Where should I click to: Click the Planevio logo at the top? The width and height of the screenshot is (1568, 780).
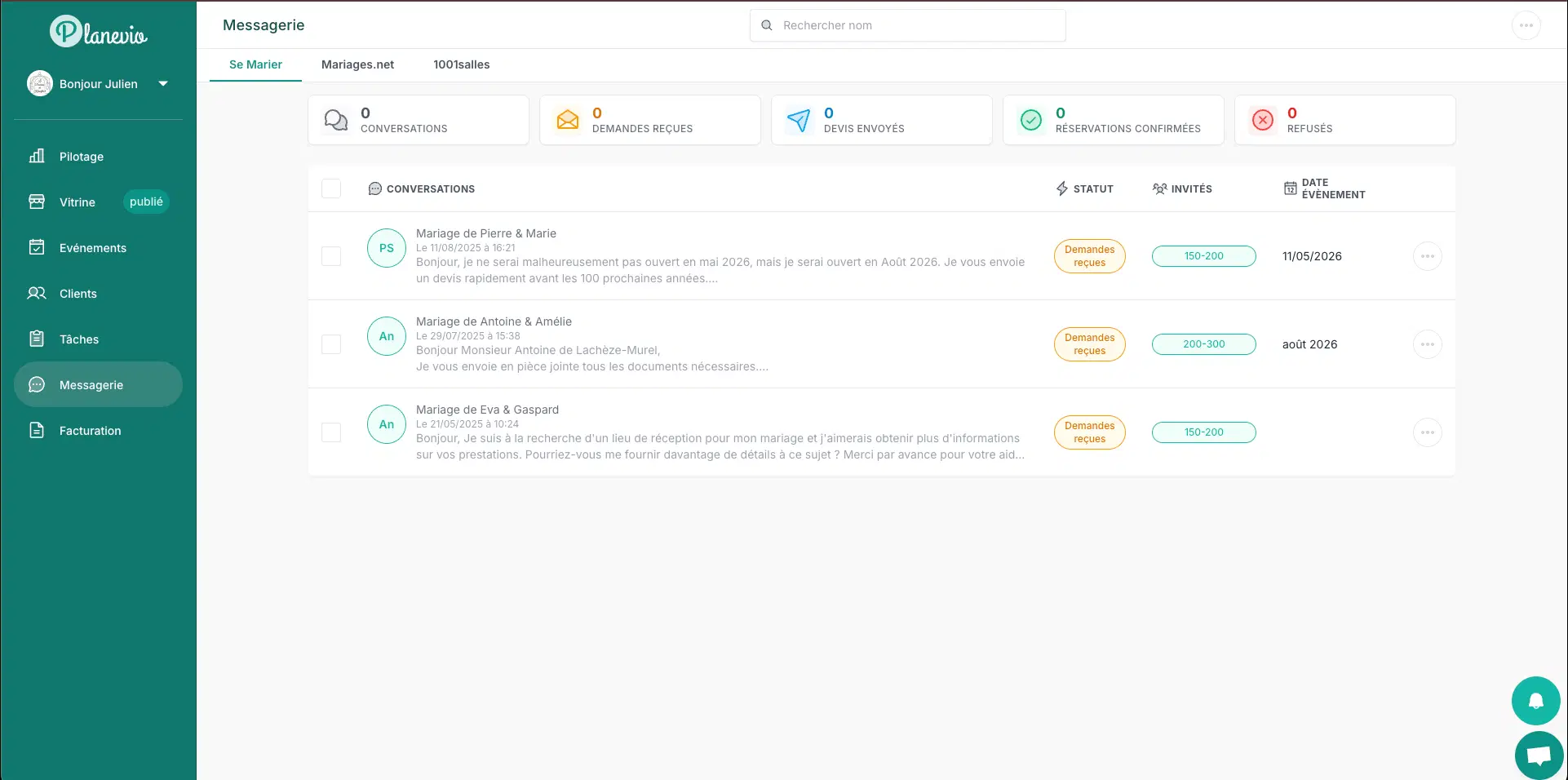(98, 32)
